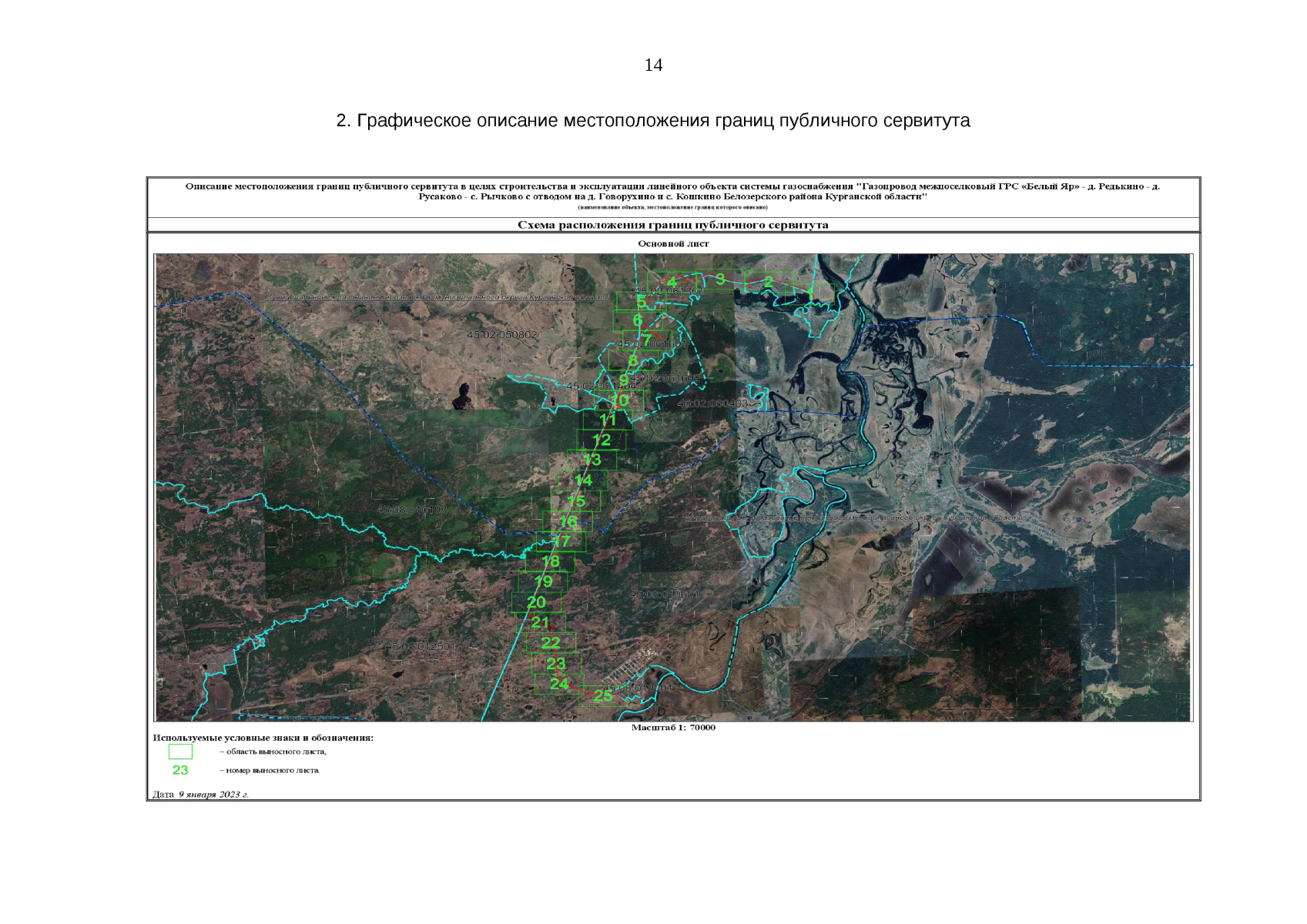Click sheet marker 23 on the map
This screenshot has width=1307, height=924.
point(556,663)
